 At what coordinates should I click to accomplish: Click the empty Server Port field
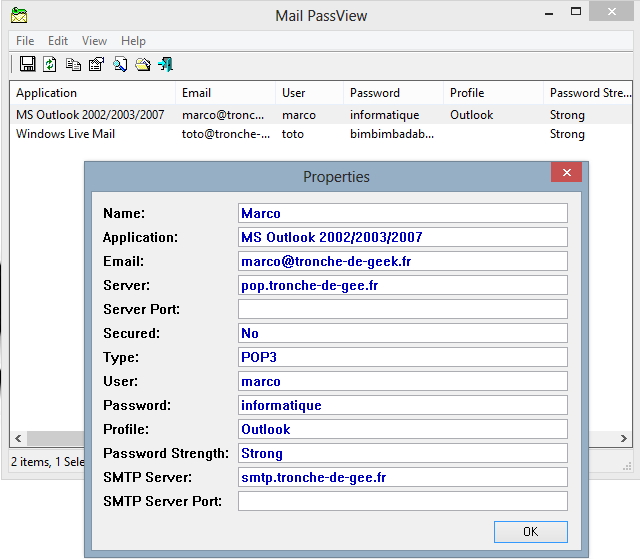(x=403, y=309)
